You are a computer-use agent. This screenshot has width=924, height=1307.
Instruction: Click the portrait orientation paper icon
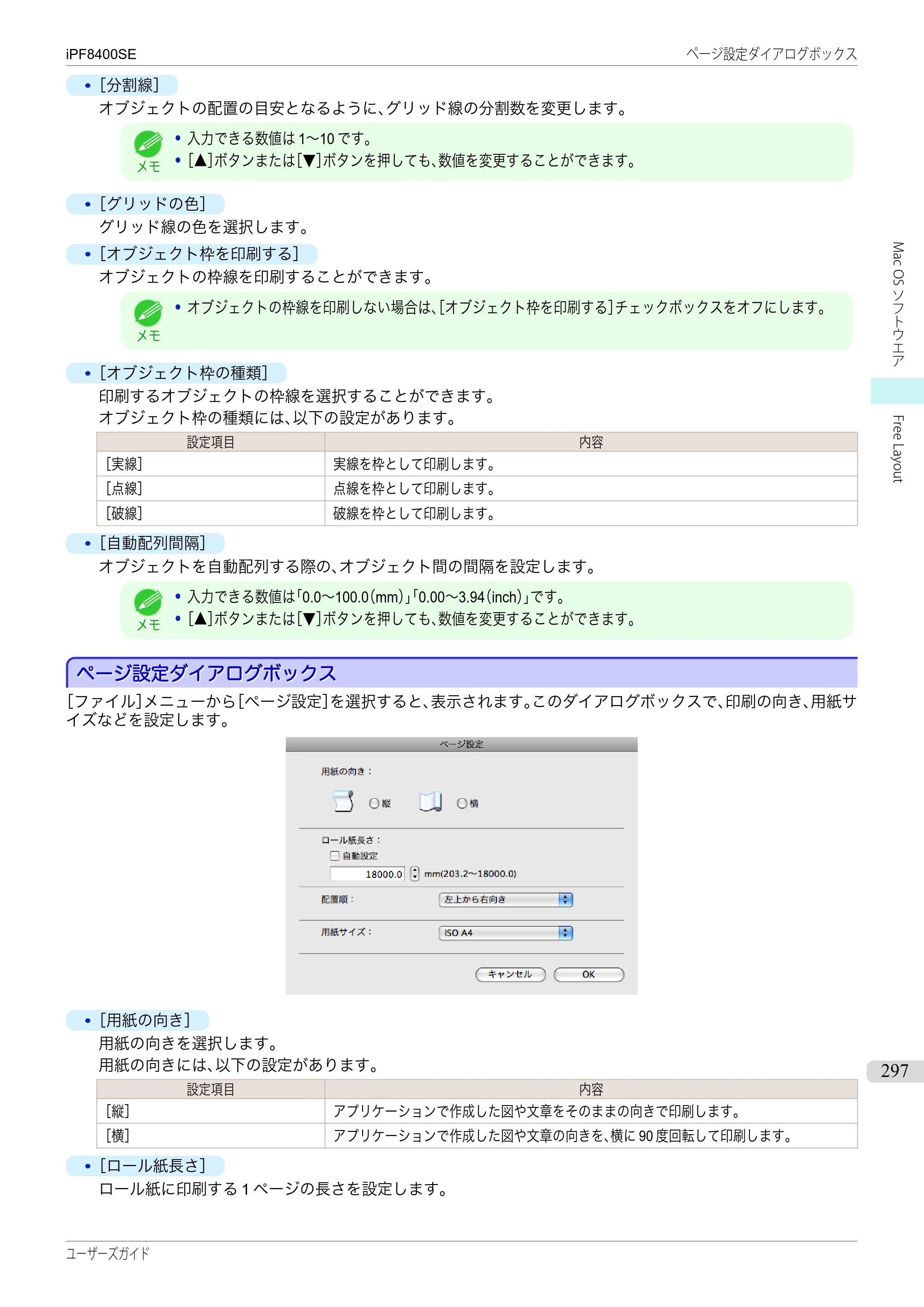point(343,801)
